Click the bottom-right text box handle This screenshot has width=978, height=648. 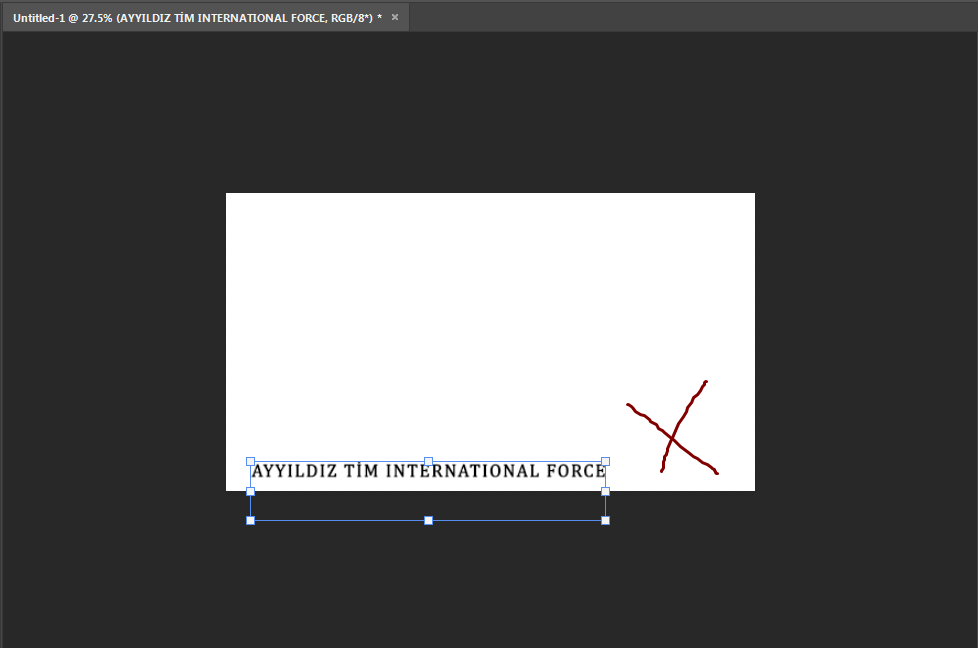click(605, 520)
